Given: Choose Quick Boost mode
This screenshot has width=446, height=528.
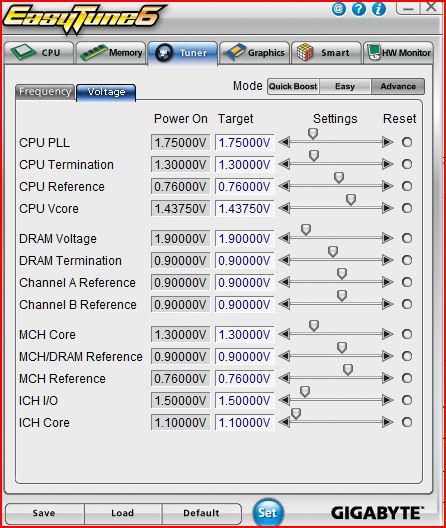Looking at the screenshot, I should click(293, 87).
